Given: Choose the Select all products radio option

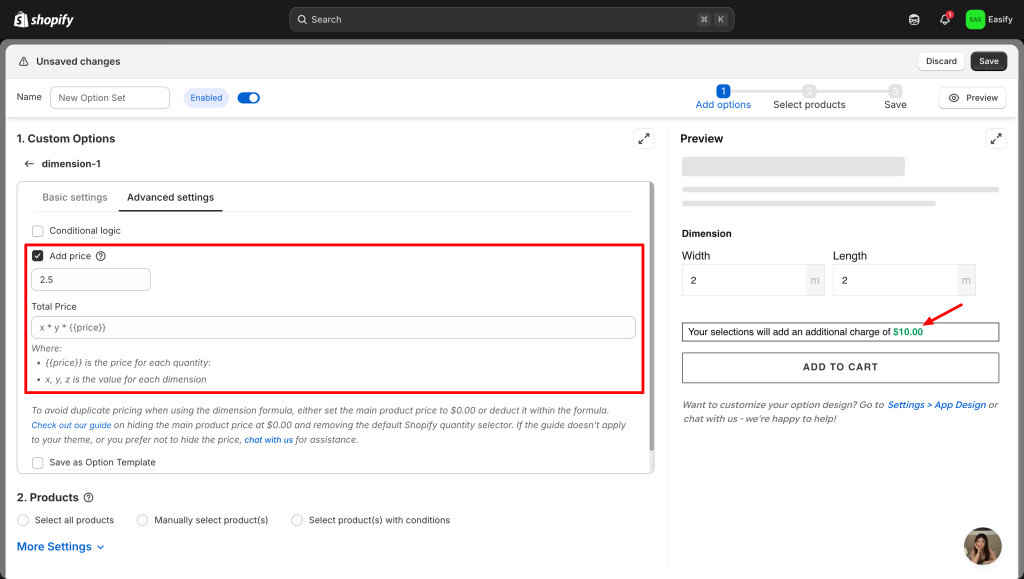Looking at the screenshot, I should [x=24, y=520].
